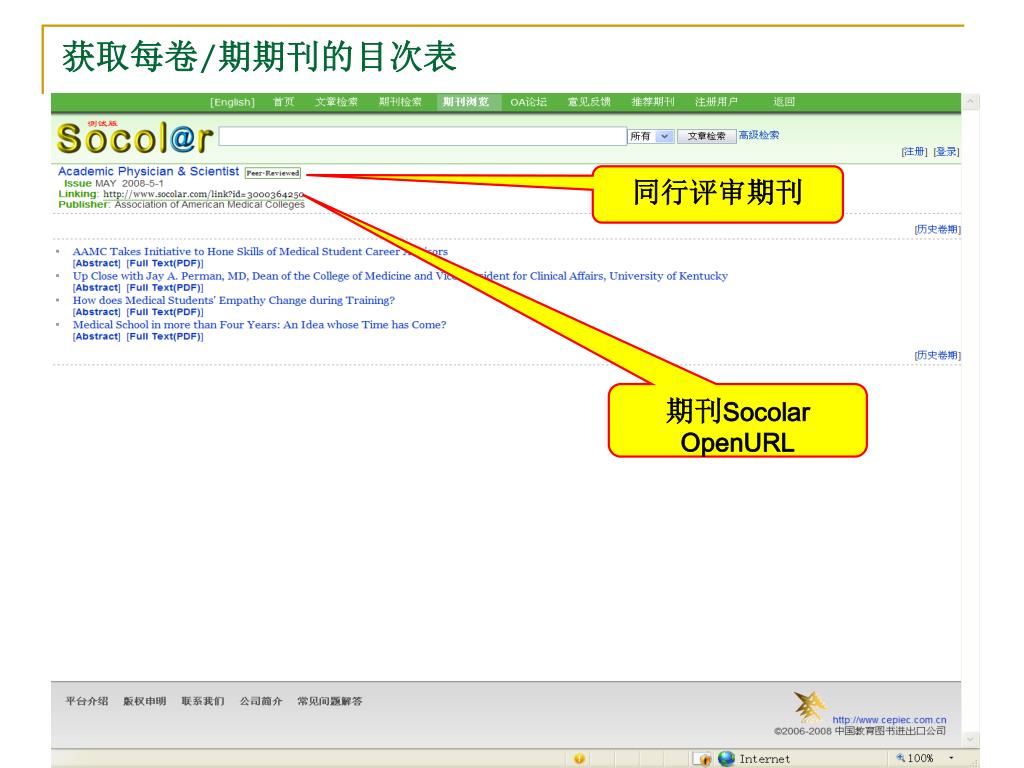Select the 期刊浏览 menu tab
1024x768 pixels.
[466, 102]
